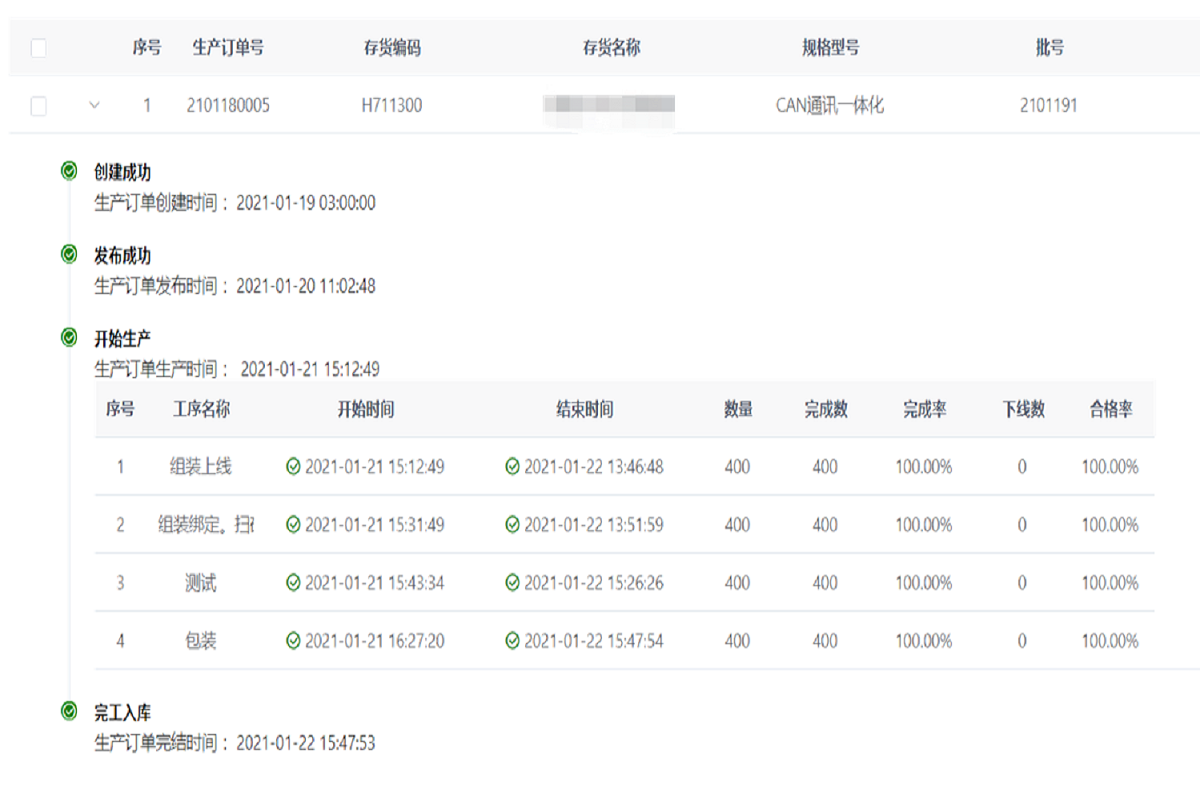Screen dimensions: 1200x800
Task: Select the 组装上线 process row name
Action: pyautogui.click(x=201, y=467)
